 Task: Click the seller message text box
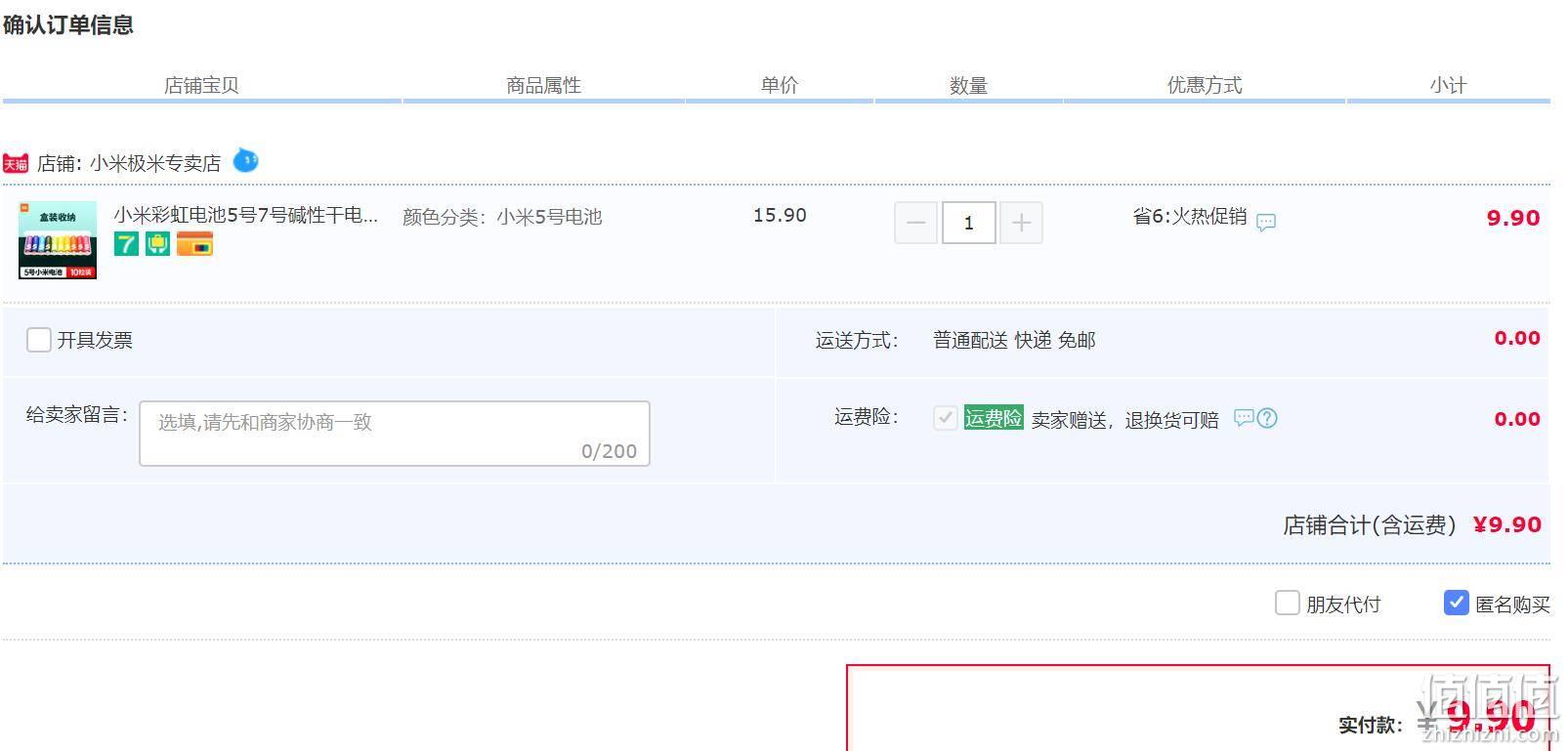[x=395, y=434]
